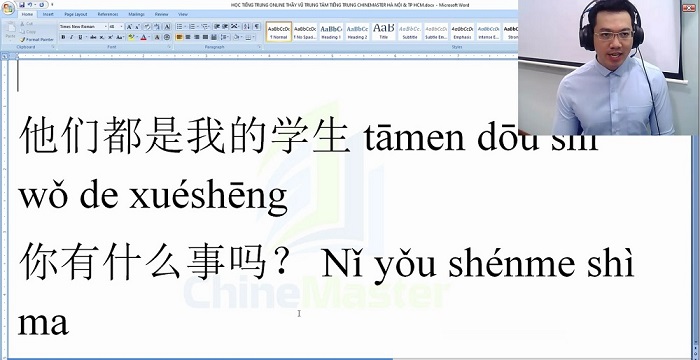Align text left

(179, 37)
